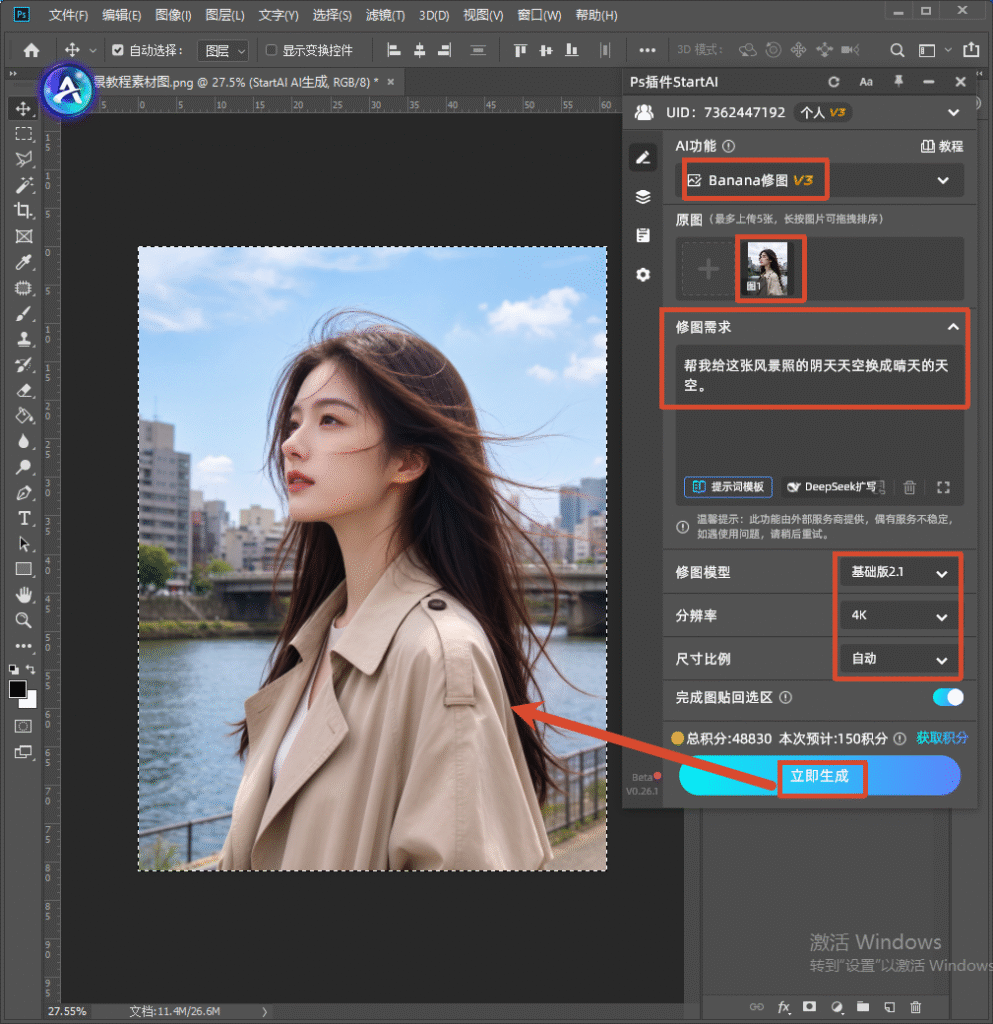This screenshot has width=993, height=1024.
Task: Toggle the 自动选择 checkbox
Action: (x=118, y=50)
